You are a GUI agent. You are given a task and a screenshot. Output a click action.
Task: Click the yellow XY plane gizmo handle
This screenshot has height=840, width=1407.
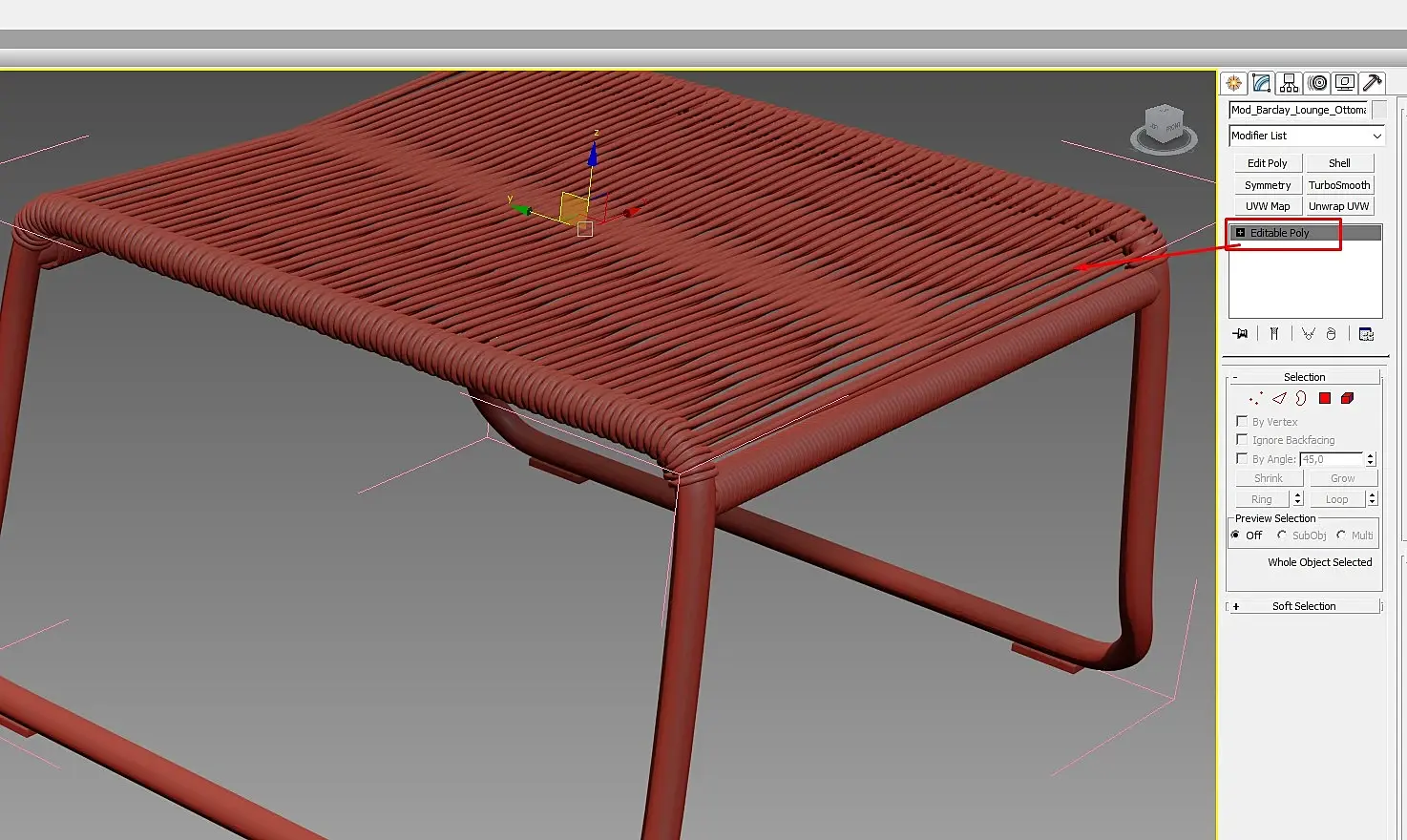[574, 208]
